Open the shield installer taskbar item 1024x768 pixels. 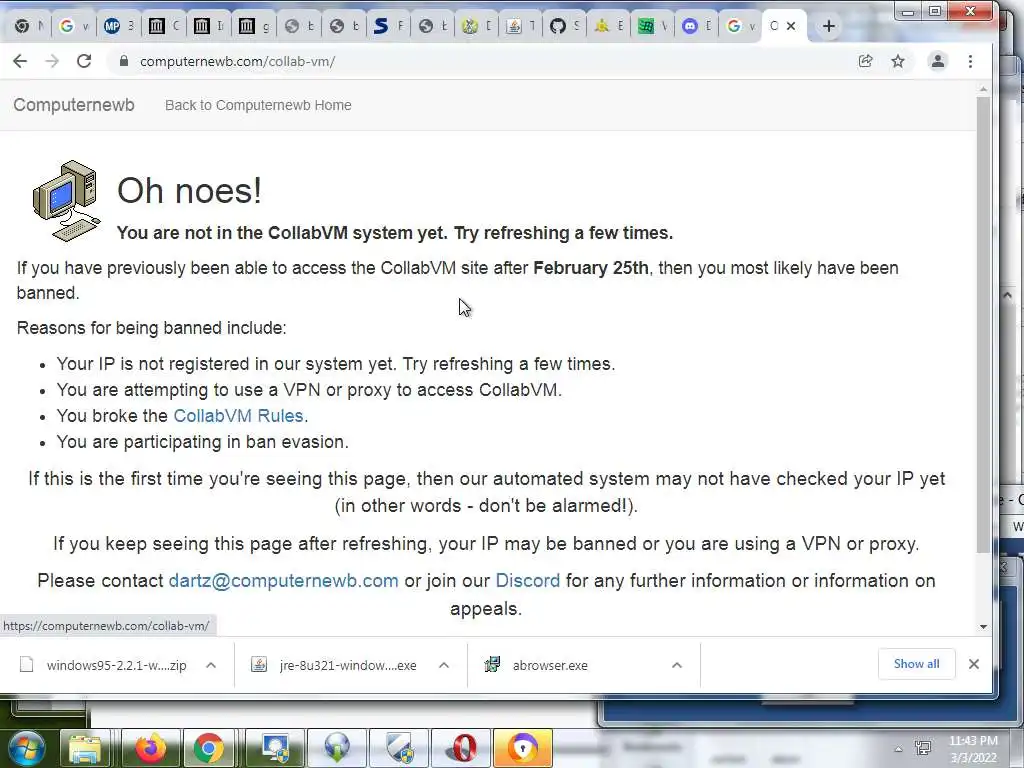399,748
